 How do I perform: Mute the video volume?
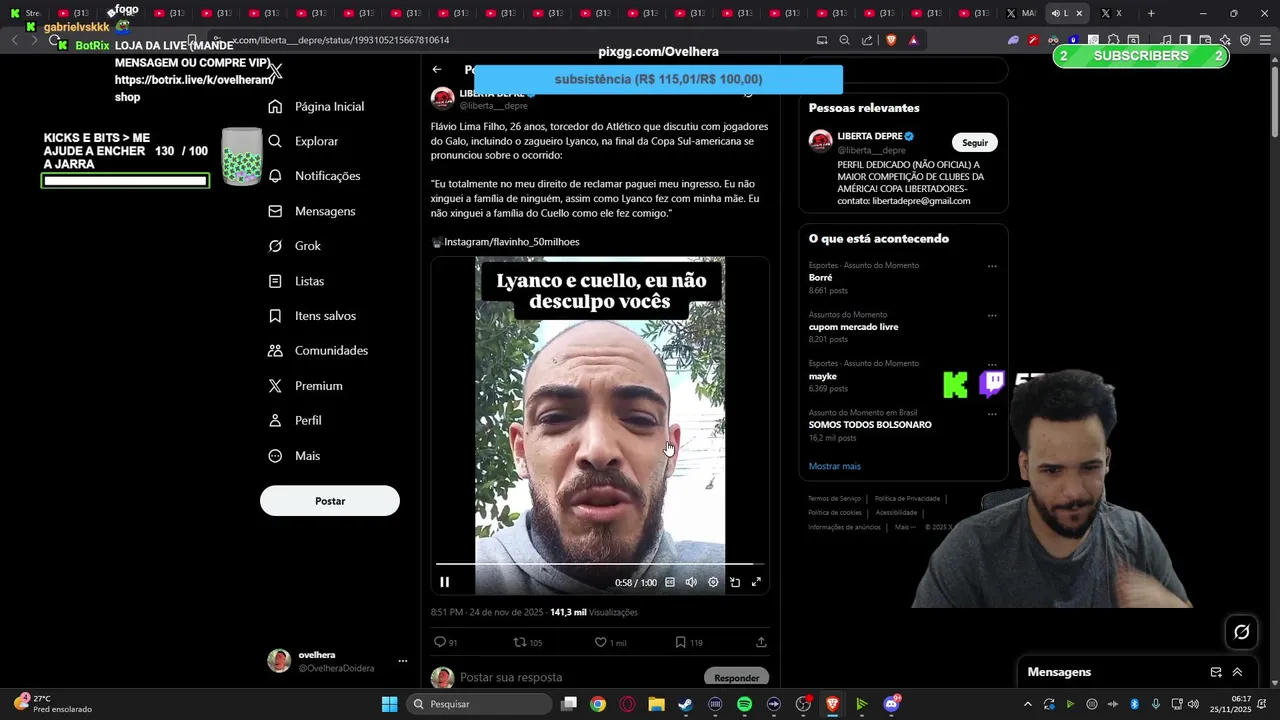click(691, 582)
